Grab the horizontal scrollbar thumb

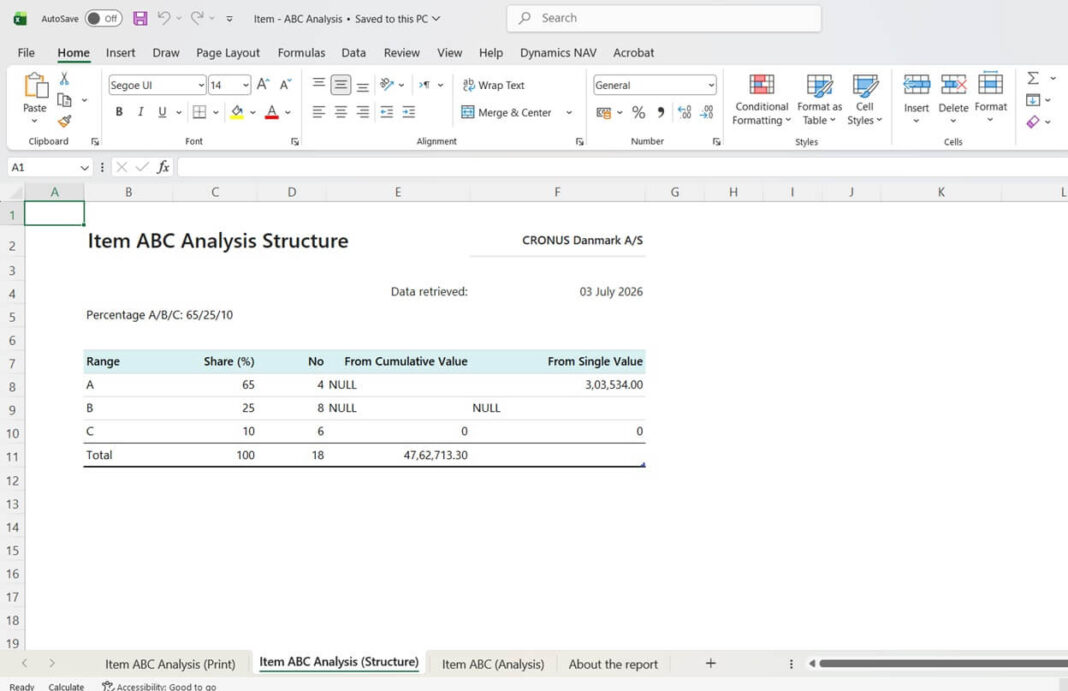(943, 663)
